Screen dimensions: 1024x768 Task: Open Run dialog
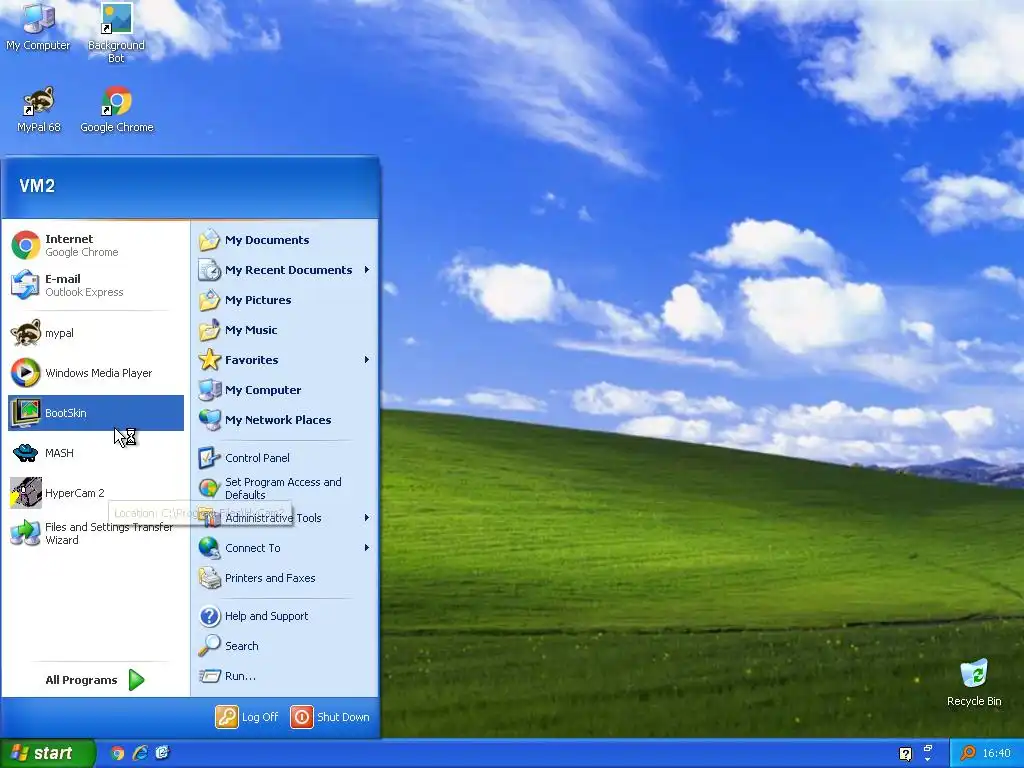coord(285,676)
